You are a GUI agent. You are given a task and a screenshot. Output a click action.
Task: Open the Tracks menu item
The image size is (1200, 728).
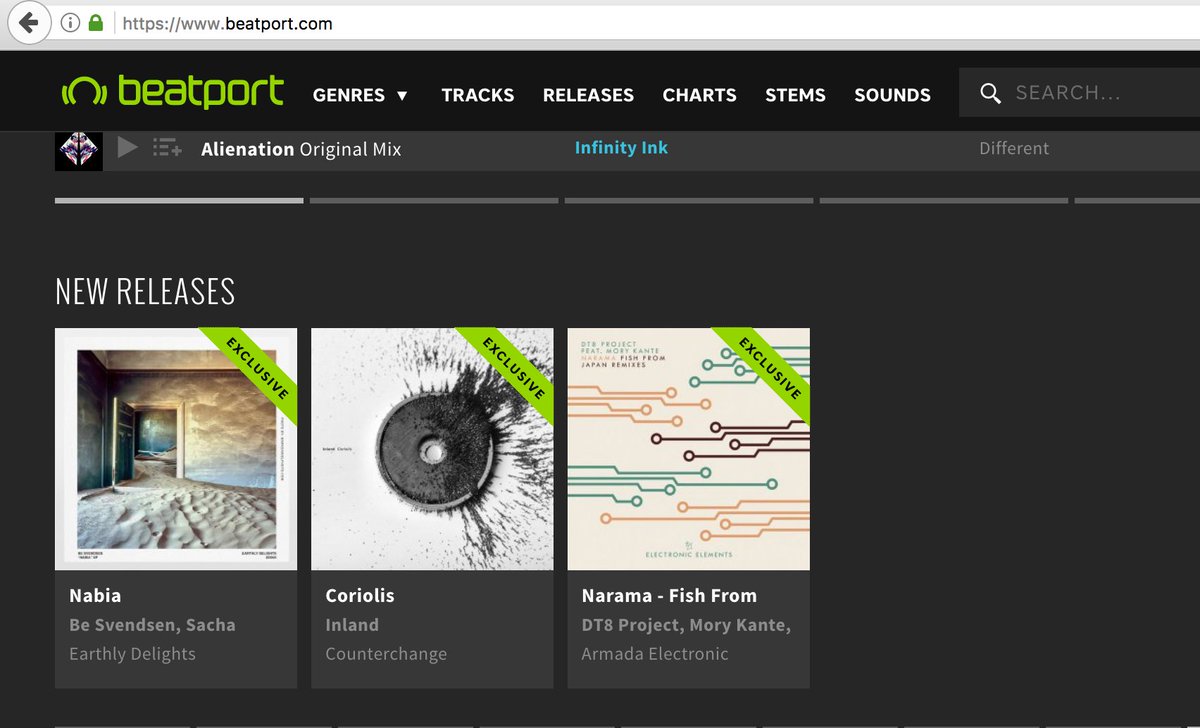478,95
